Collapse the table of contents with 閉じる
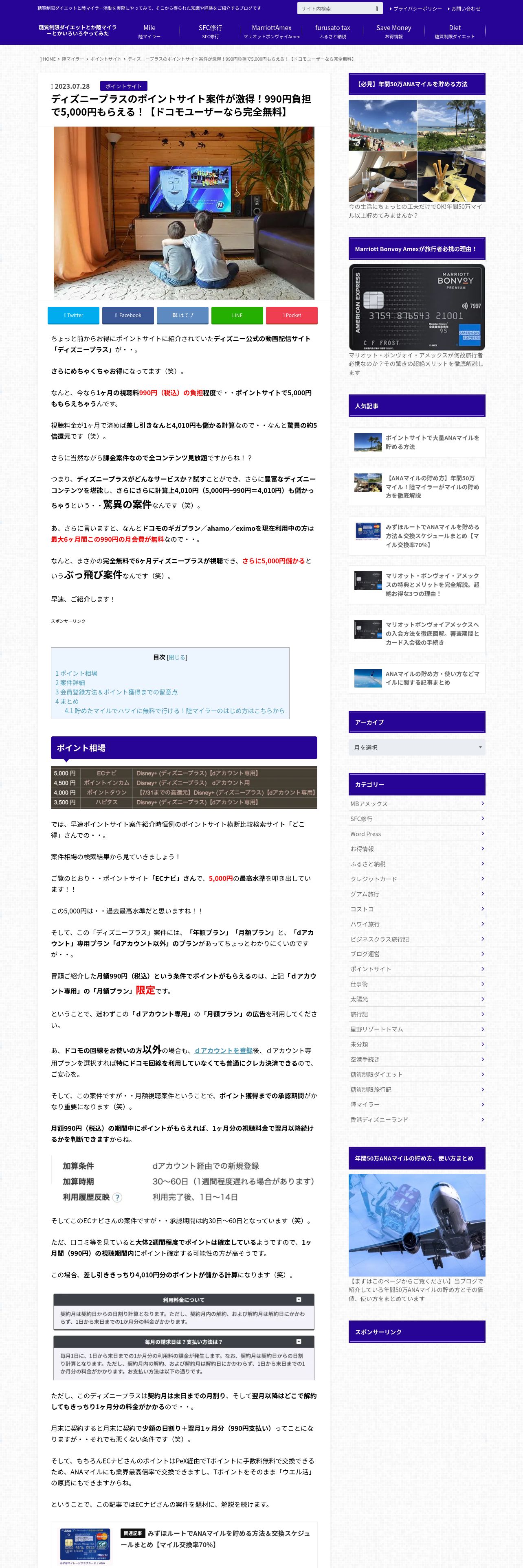This screenshot has width=523, height=1568. (x=177, y=657)
